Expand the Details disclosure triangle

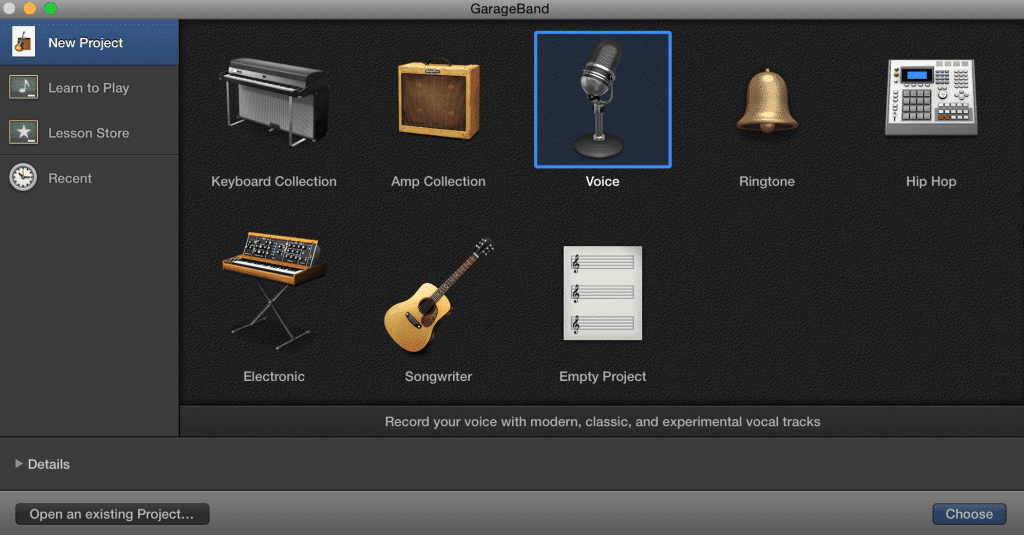pyautogui.click(x=19, y=464)
